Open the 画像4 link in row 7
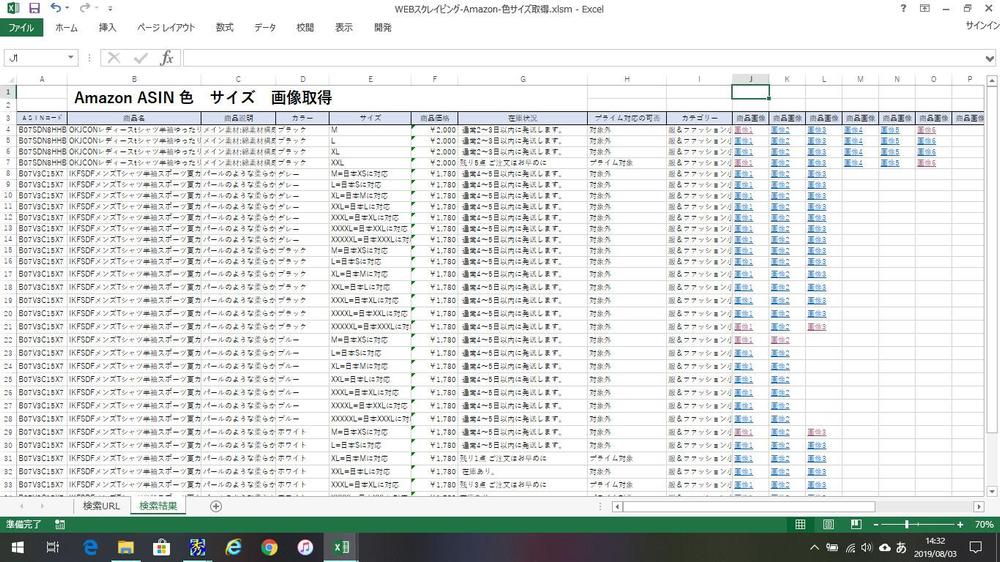Viewport: 1000px width, 562px height. 853,163
